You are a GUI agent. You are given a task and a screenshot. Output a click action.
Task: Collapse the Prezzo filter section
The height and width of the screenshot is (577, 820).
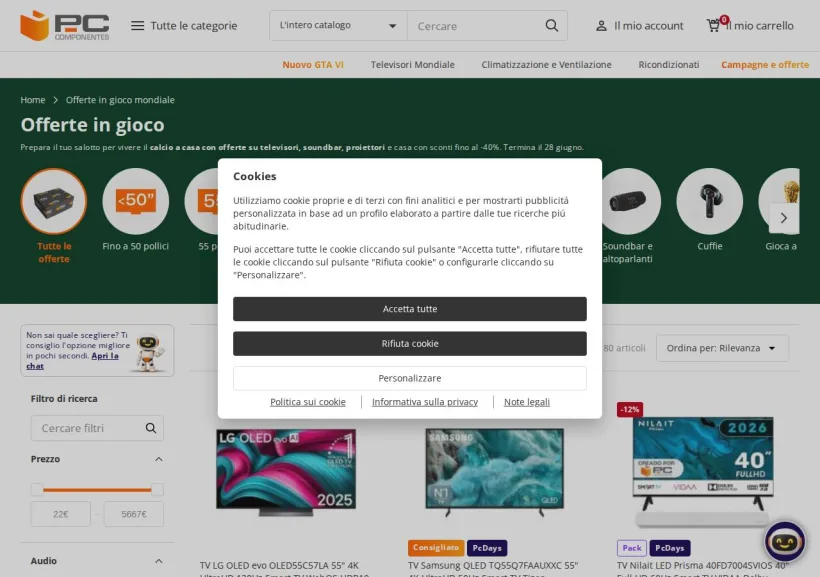click(x=158, y=459)
